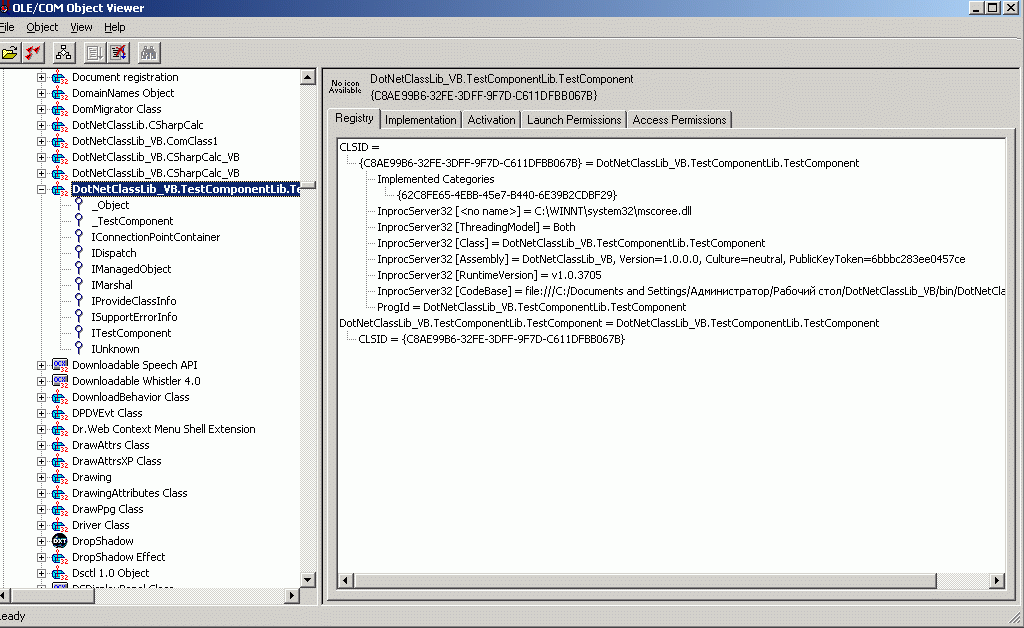Viewport: 1024px width, 628px height.
Task: Switch to the Access Permissions tab
Action: click(x=679, y=120)
